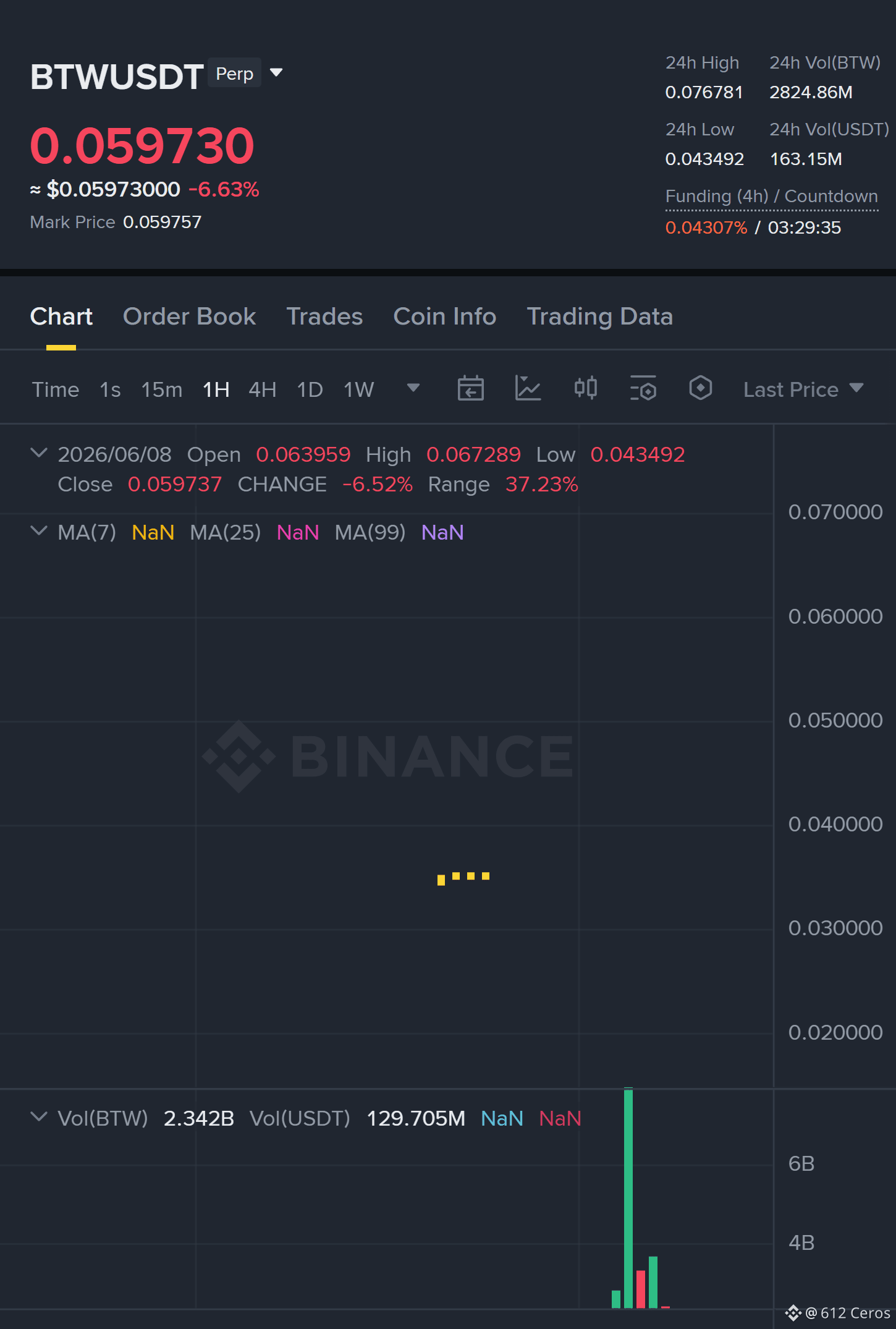
Task: Click the Ceros logo watermark at bottom
Action: click(837, 1313)
